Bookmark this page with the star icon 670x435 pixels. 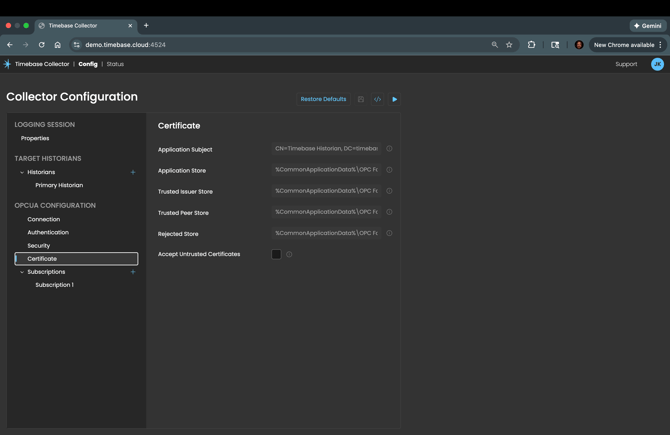click(x=509, y=45)
